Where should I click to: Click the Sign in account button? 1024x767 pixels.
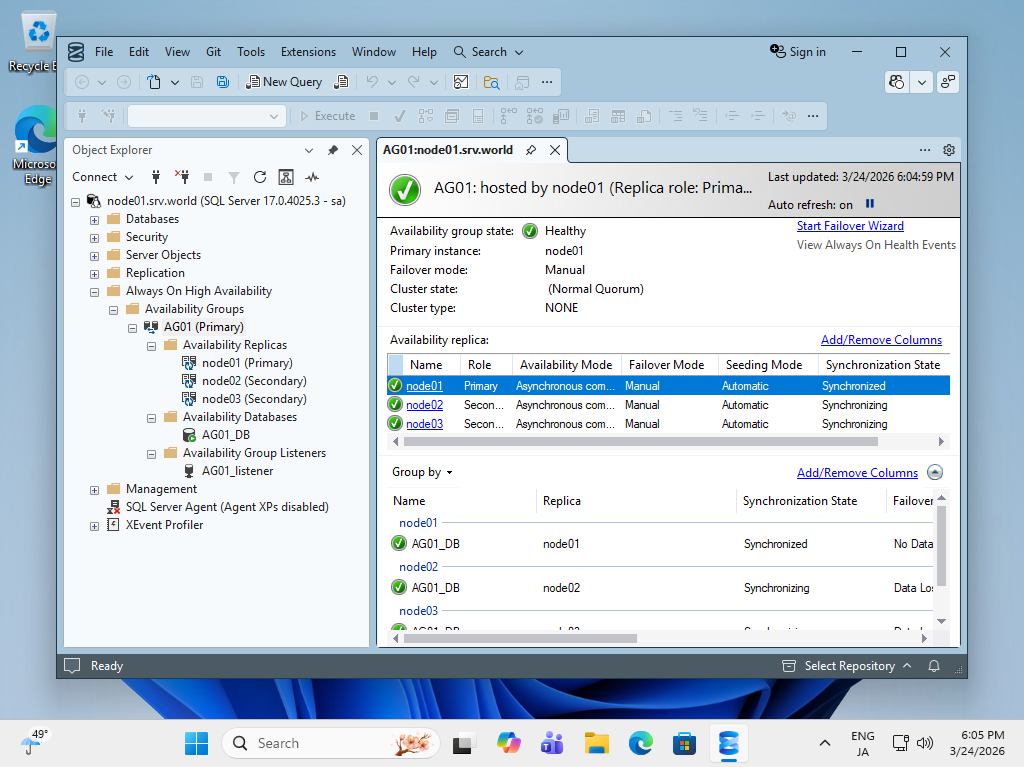click(x=798, y=52)
